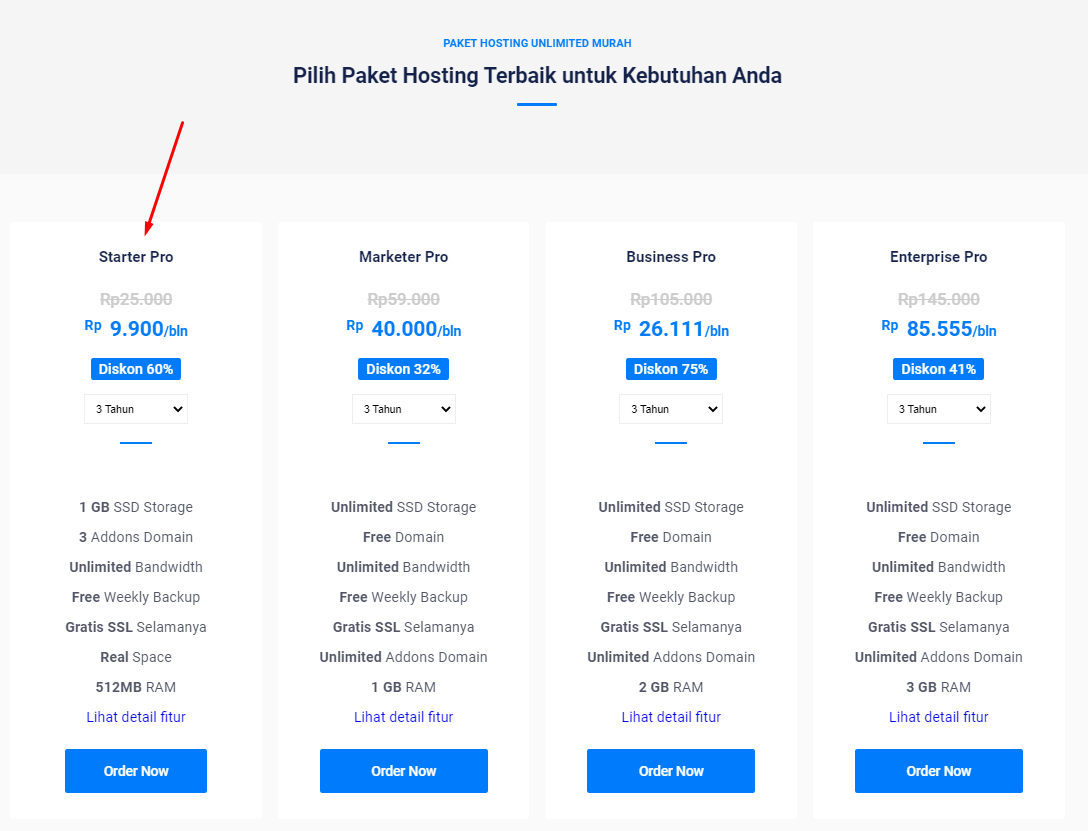Click the Diskon 60% badge
This screenshot has width=1088, height=831.
[x=136, y=369]
